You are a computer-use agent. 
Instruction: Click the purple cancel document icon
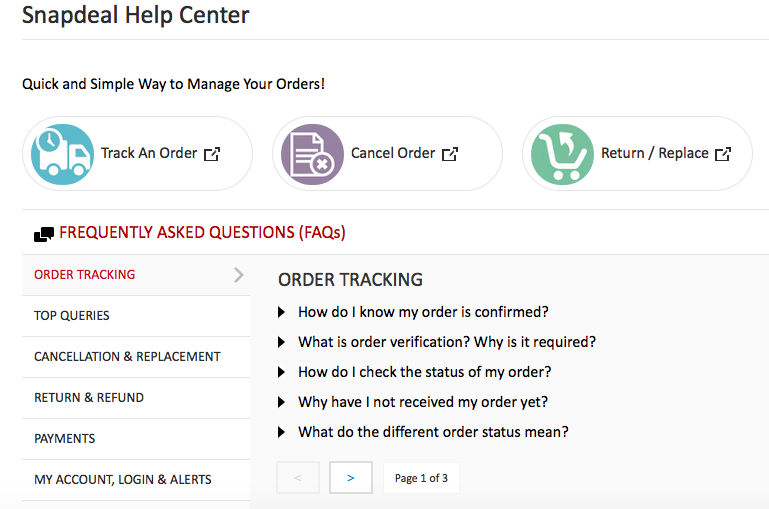(312, 154)
